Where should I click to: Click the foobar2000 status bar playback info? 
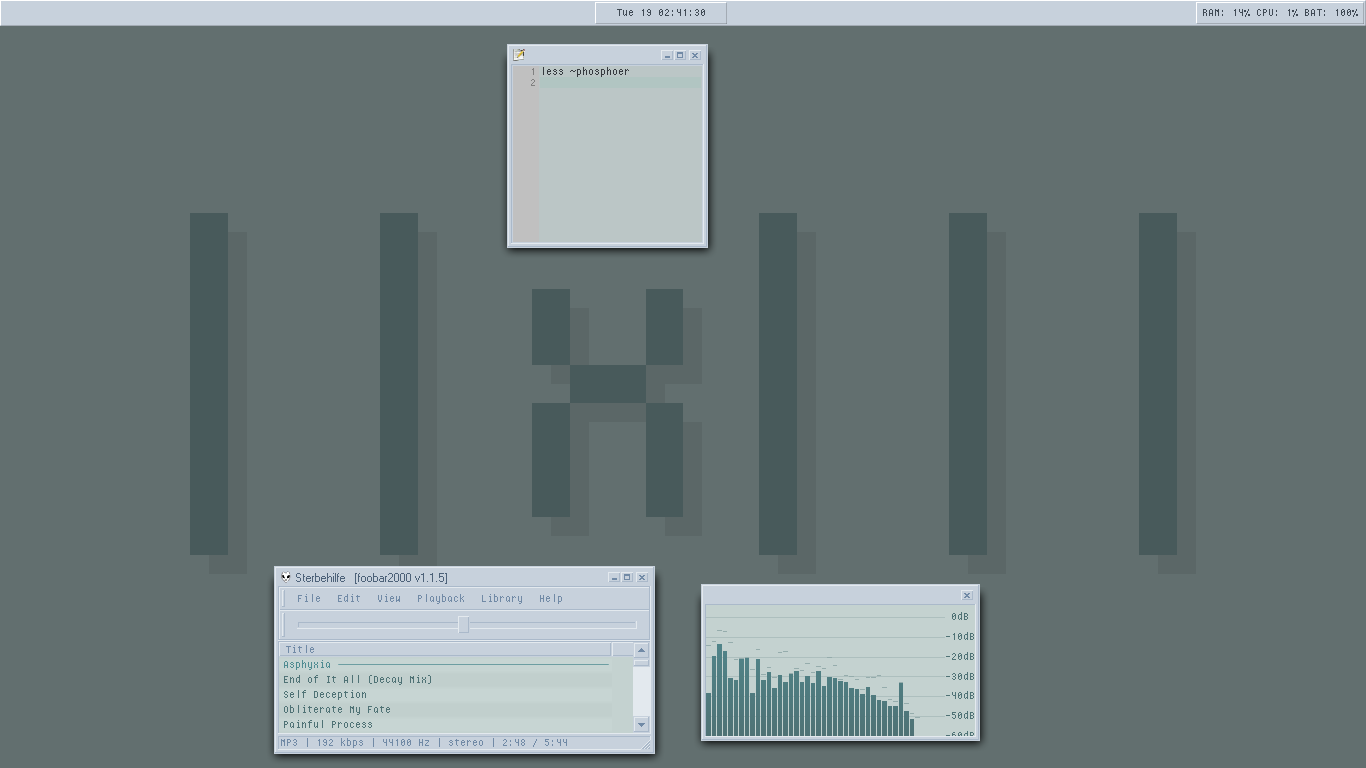coord(424,743)
